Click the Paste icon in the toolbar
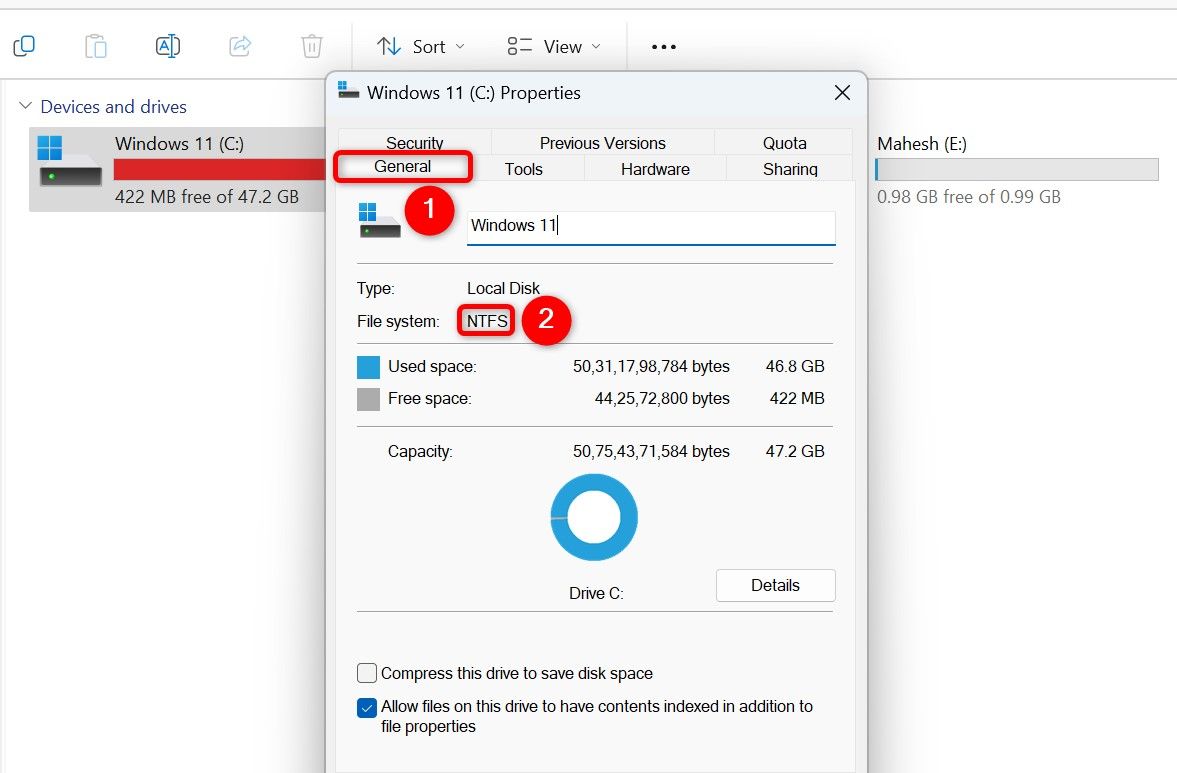Viewport: 1177px width, 773px height. click(96, 45)
